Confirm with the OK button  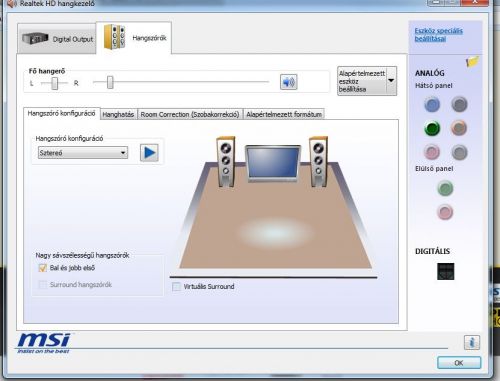coord(459,363)
